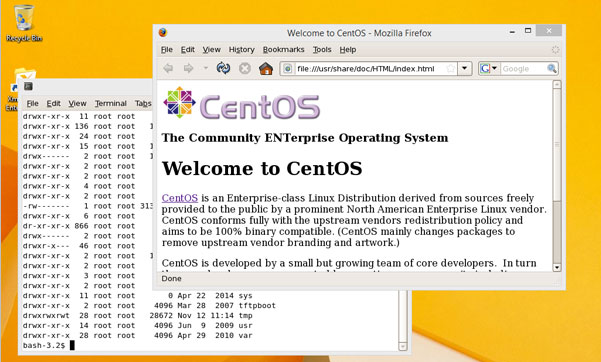Go to Home page icon

266,69
